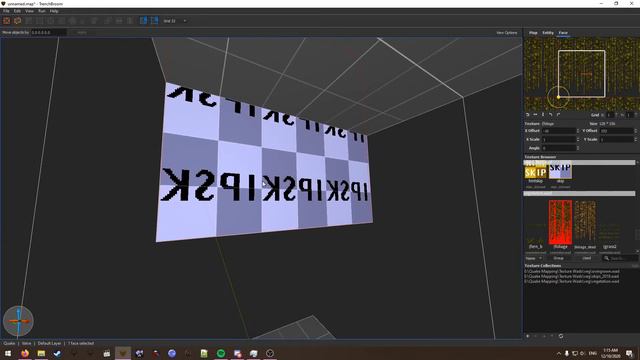Select the red foliage texture thumbnail
Screen dimensions: 640x360
tap(560, 222)
